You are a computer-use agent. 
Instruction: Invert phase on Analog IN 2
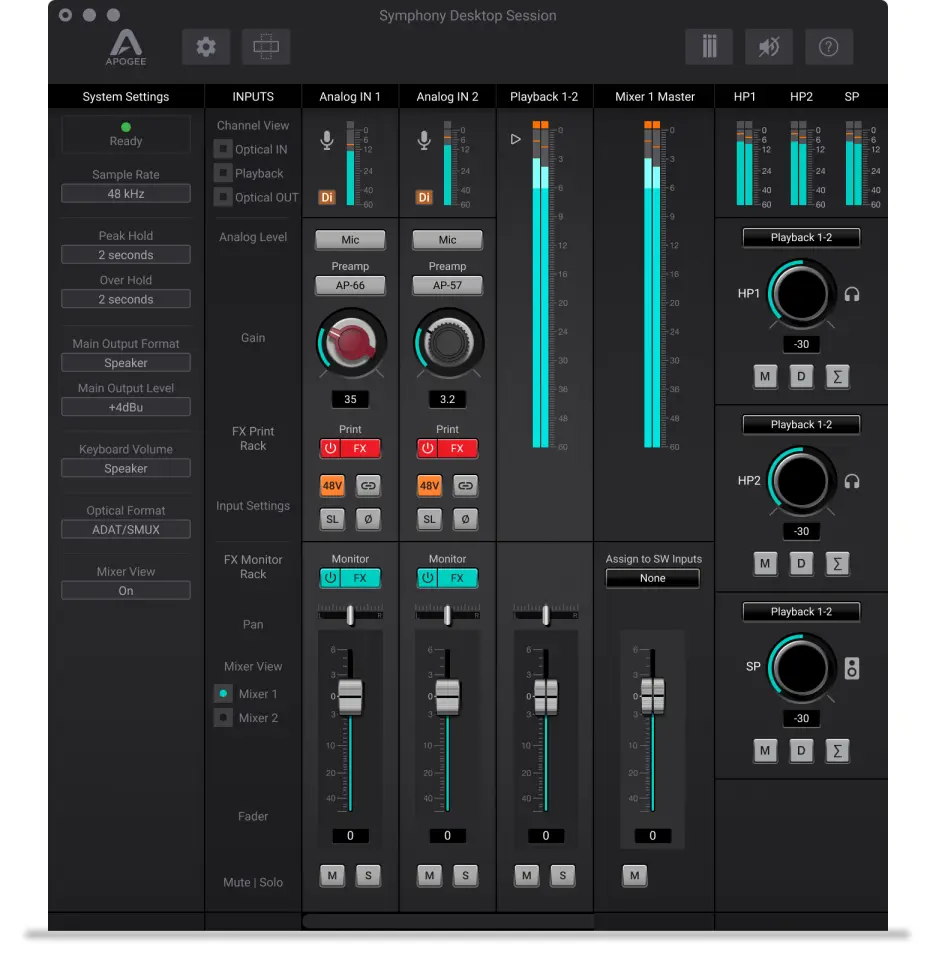[465, 519]
